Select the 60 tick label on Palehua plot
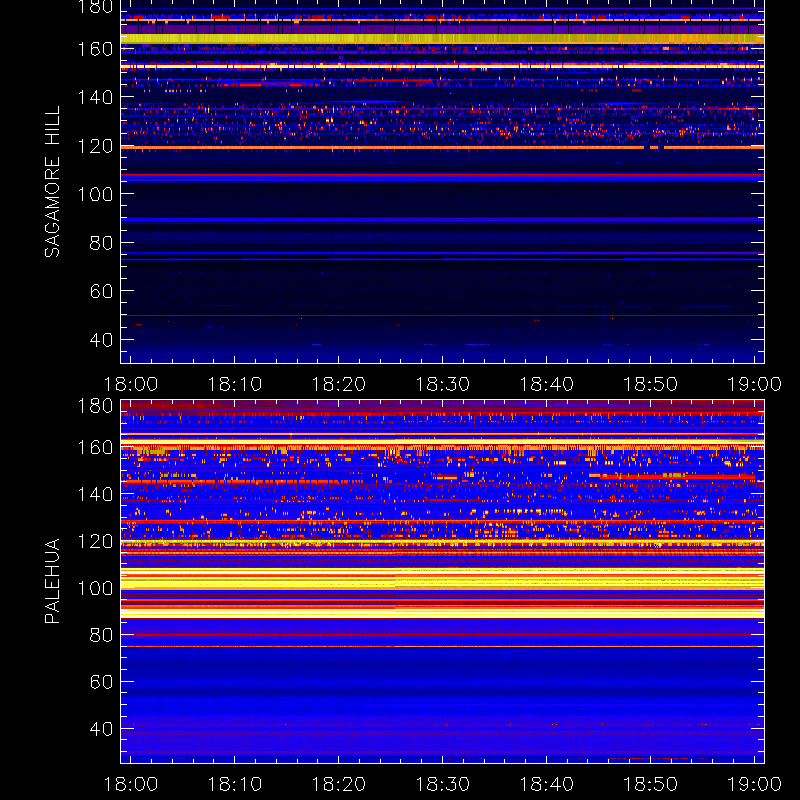This screenshot has height=800, width=800. [x=101, y=682]
